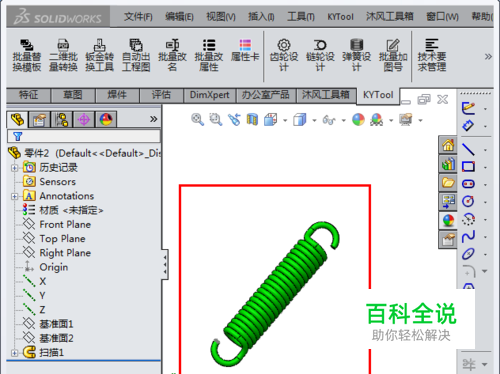Click 批量替换模板 tool icon
Image resolution: width=500 pixels, height=374 pixels.
(27, 55)
